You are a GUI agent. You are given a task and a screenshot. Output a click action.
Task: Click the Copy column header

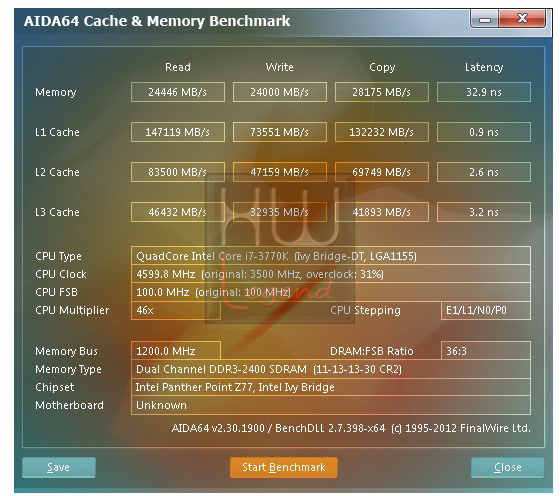[x=382, y=67]
